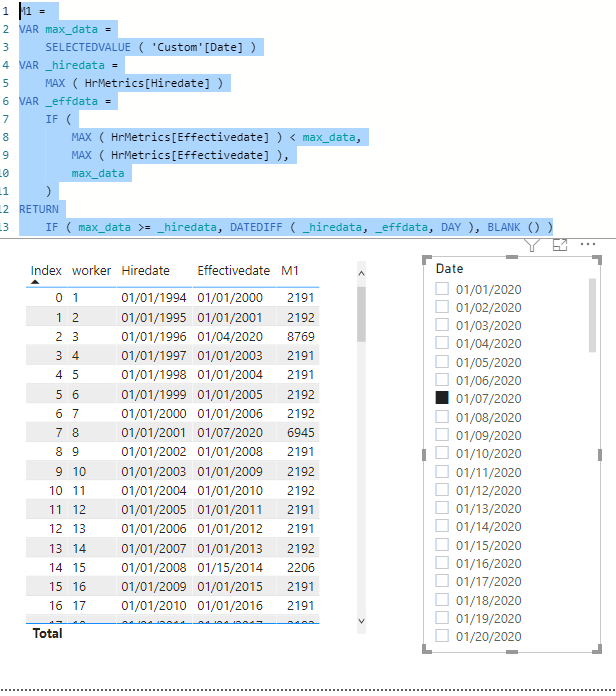This screenshot has width=616, height=696.
Task: Check the 01/15/2020 date checkbox
Action: 442,544
